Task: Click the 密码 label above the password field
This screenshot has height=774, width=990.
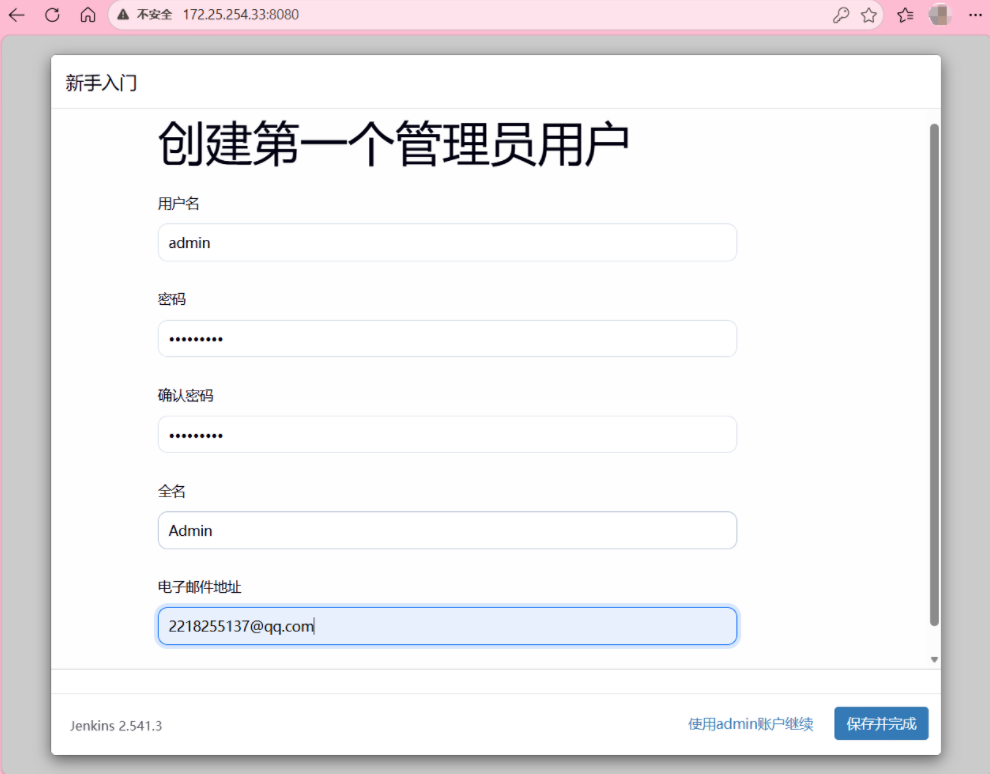Action: tap(171, 299)
